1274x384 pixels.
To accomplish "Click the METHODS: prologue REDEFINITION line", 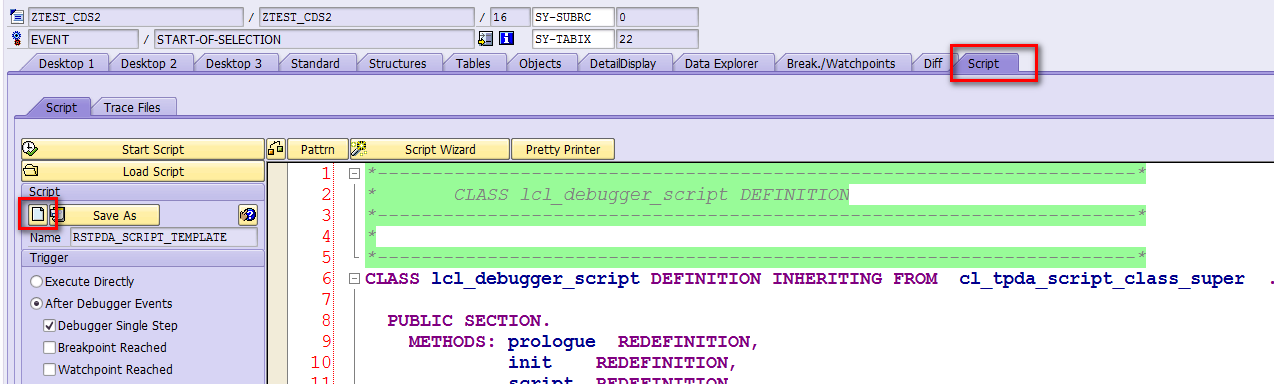I will point(583,342).
